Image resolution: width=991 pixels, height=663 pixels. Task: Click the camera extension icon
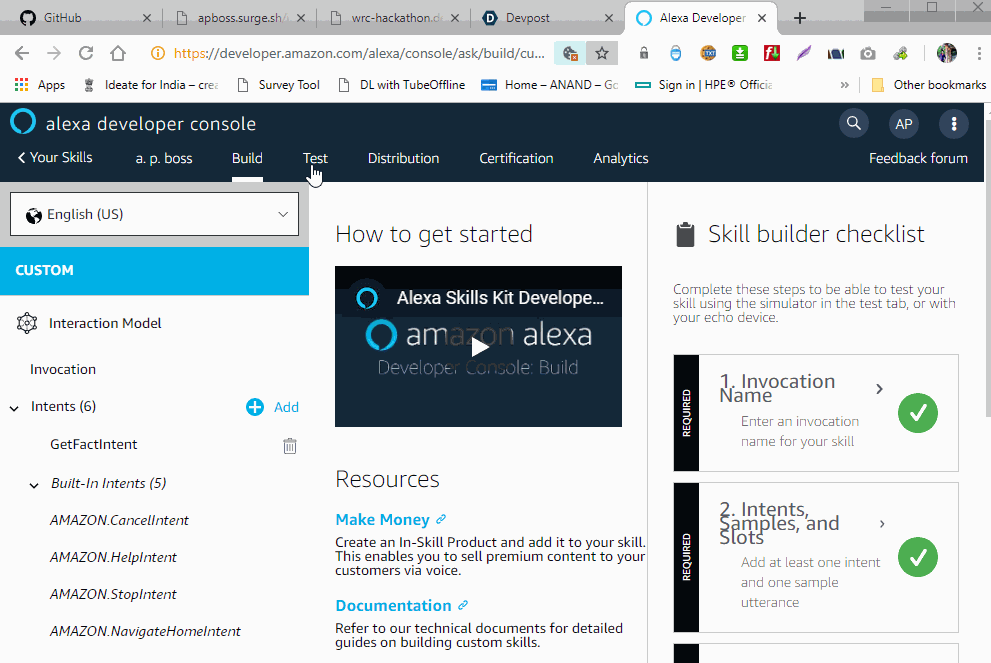click(x=868, y=54)
